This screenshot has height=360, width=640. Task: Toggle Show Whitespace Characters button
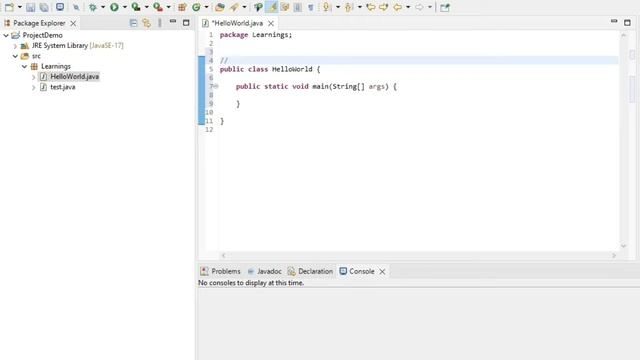click(x=311, y=7)
